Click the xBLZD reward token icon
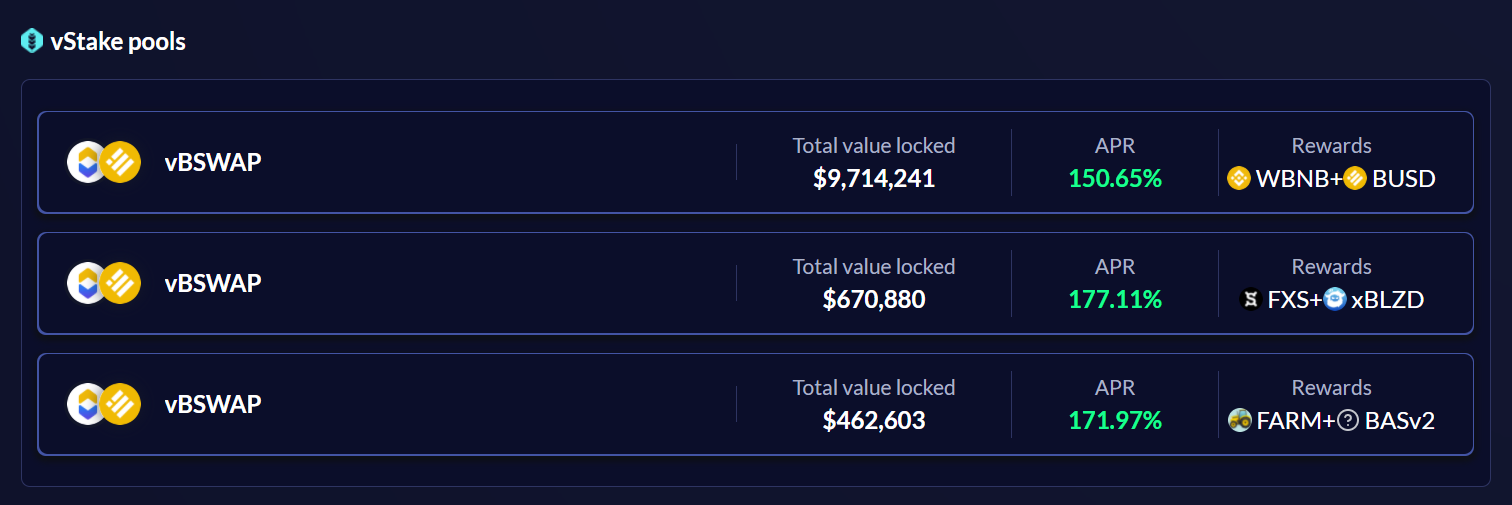 click(x=1335, y=299)
